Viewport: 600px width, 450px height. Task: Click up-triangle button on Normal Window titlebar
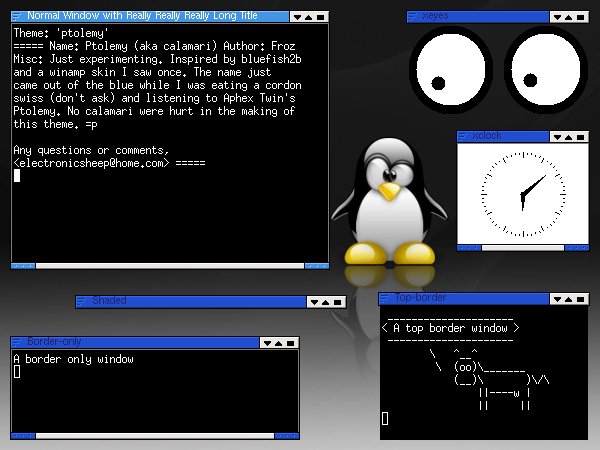309,17
